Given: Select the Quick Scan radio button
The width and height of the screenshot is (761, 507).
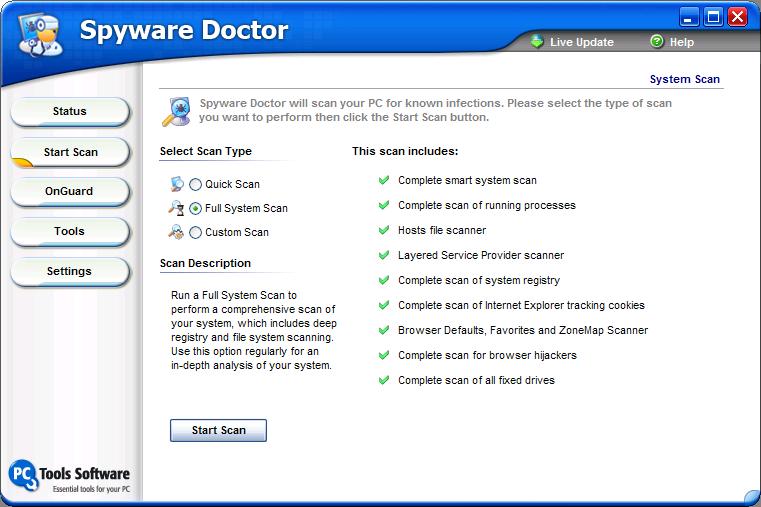Looking at the screenshot, I should coord(195,184).
